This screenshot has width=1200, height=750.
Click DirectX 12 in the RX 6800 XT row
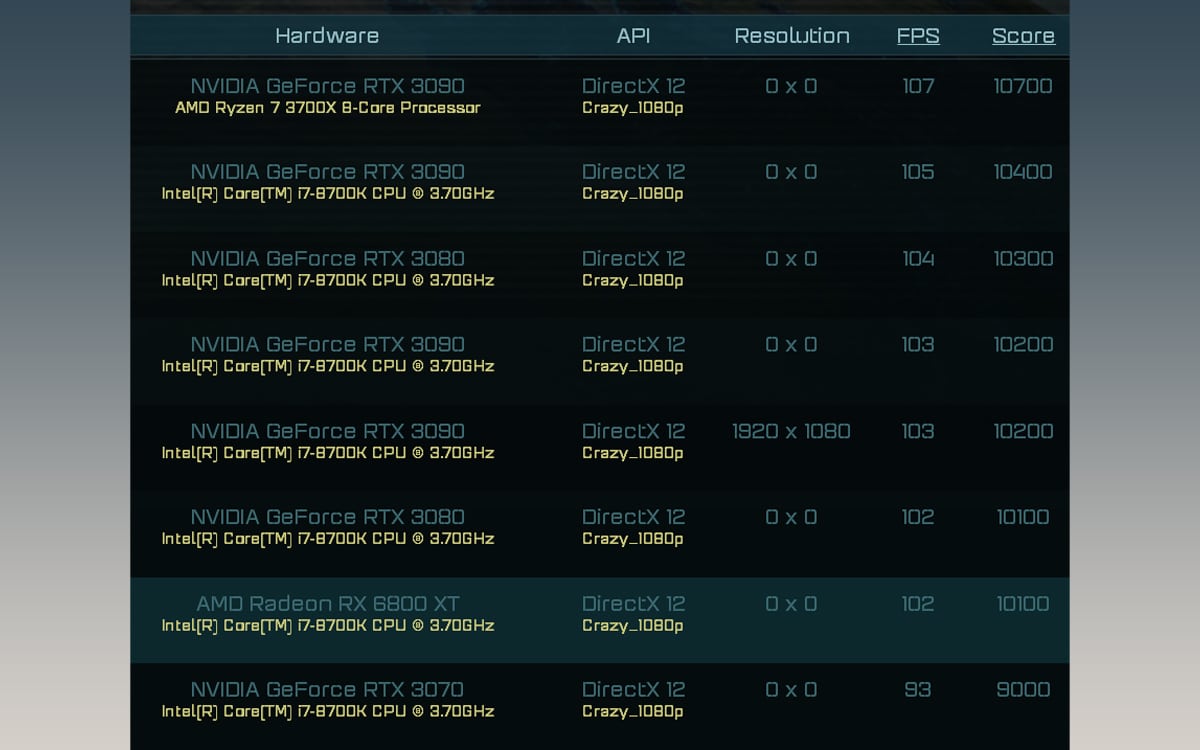tap(633, 604)
